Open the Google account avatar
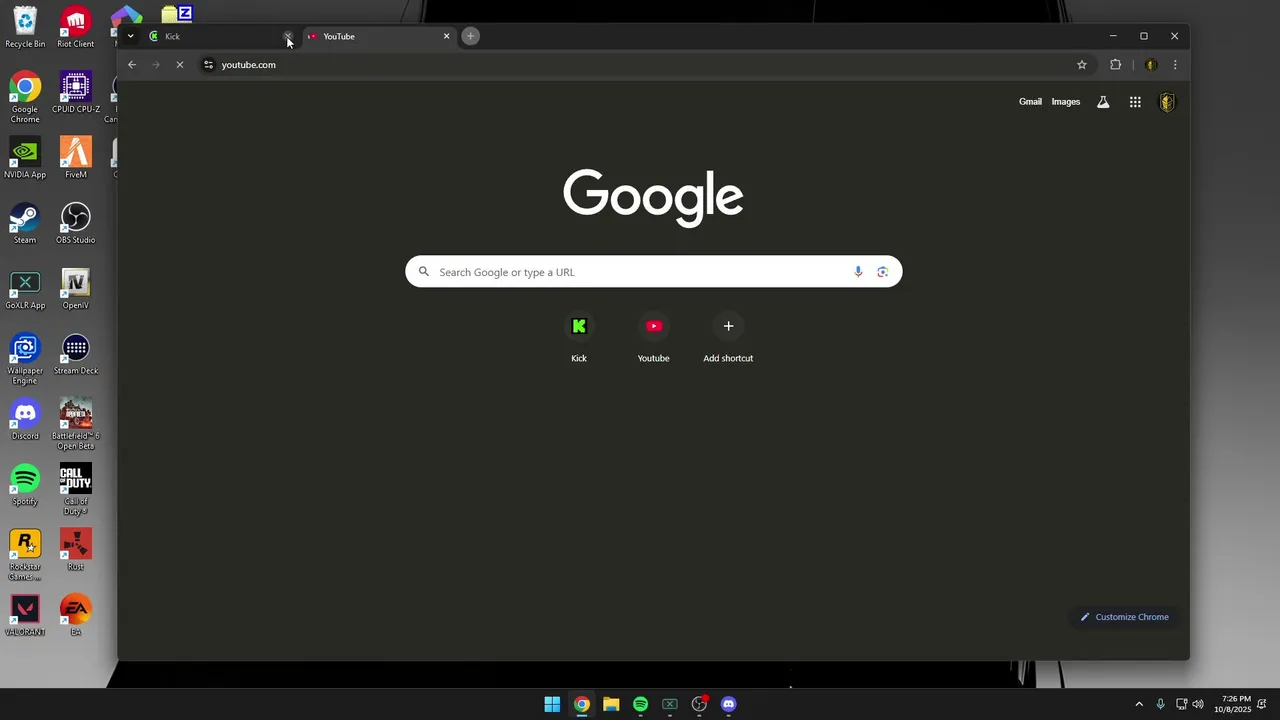This screenshot has width=1280, height=720. point(1167,102)
